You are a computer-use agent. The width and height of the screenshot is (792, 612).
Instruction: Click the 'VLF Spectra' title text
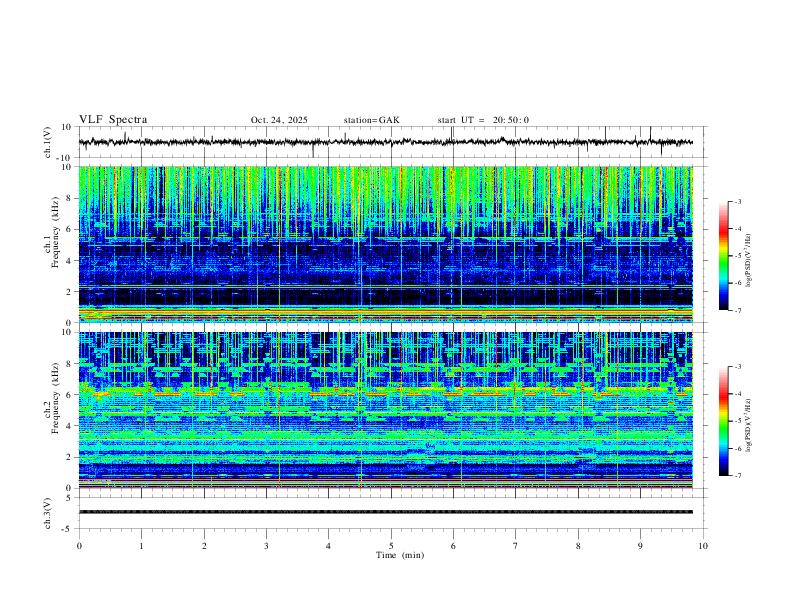click(x=113, y=120)
